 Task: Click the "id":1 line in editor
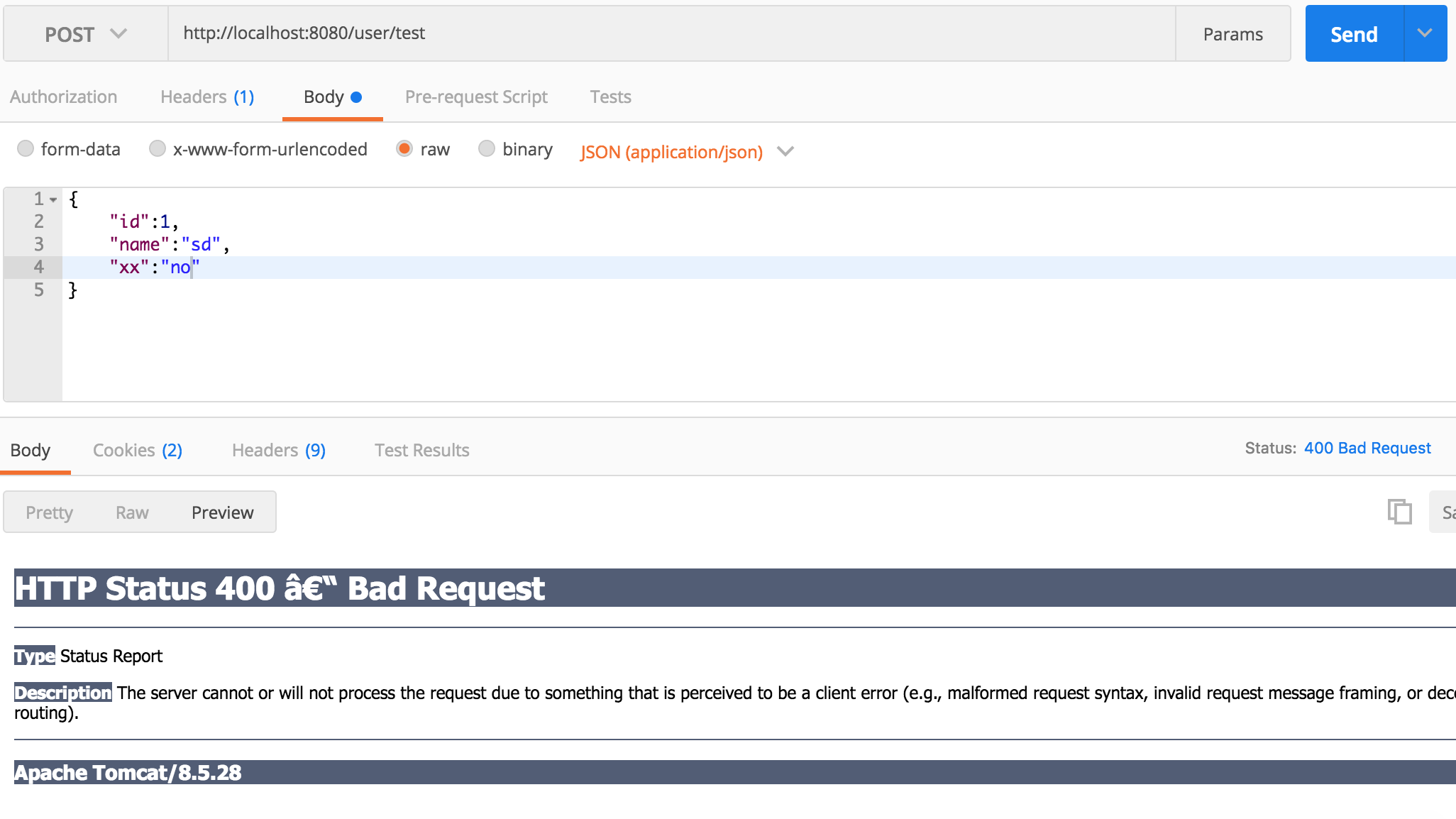pos(144,221)
